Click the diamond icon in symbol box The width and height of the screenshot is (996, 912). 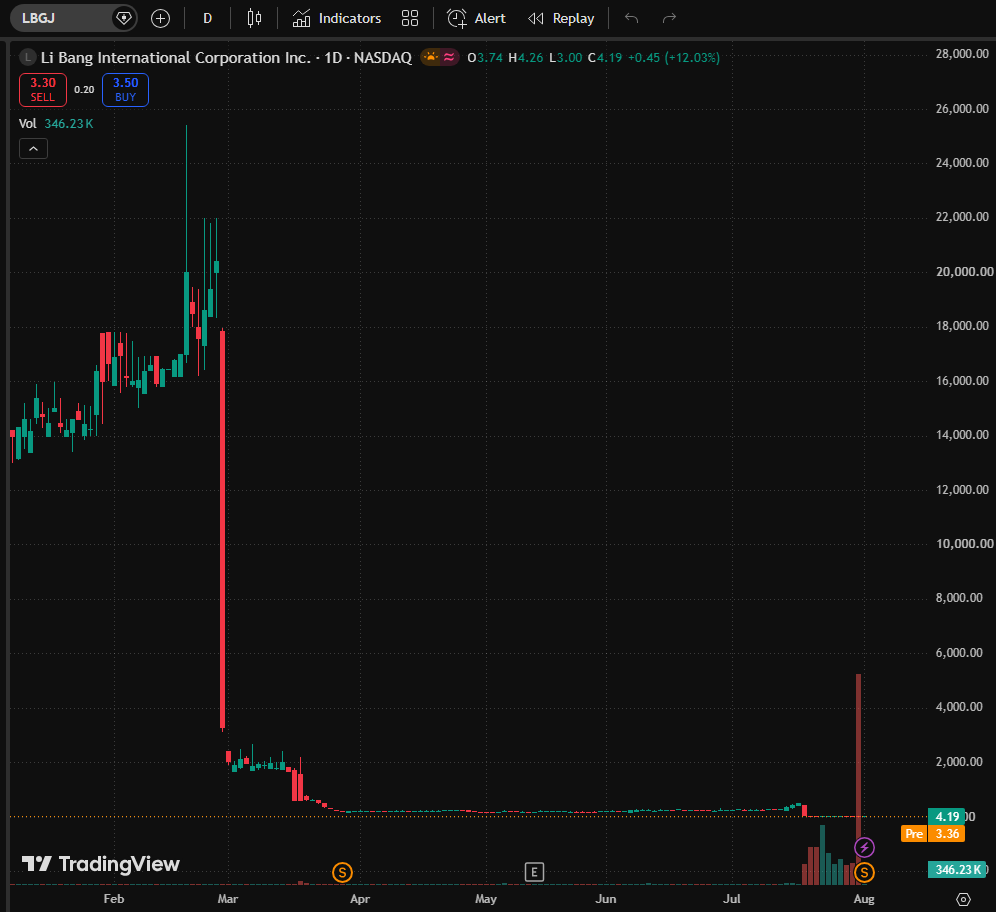(123, 18)
